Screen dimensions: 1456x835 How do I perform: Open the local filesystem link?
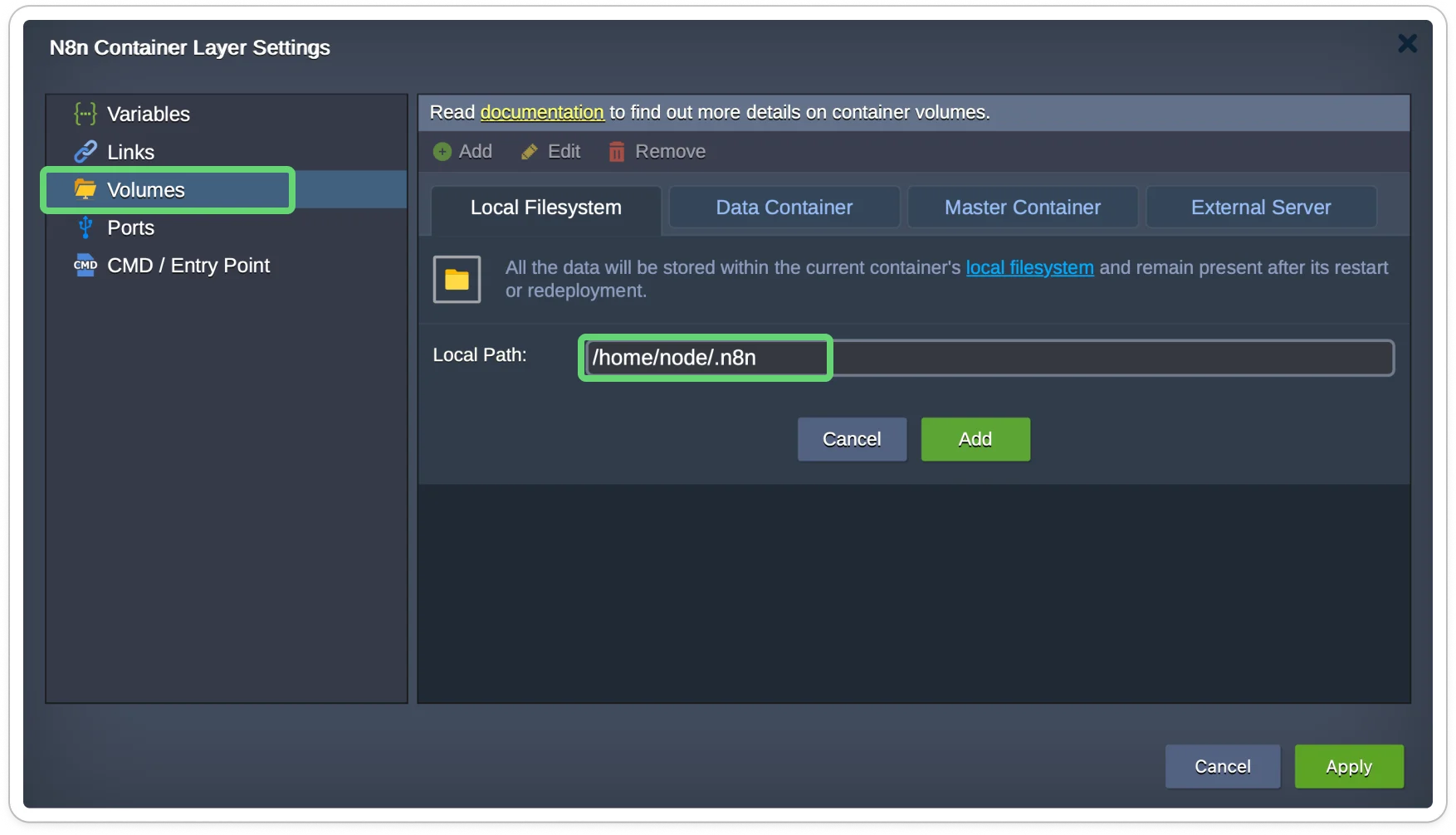coord(1029,267)
